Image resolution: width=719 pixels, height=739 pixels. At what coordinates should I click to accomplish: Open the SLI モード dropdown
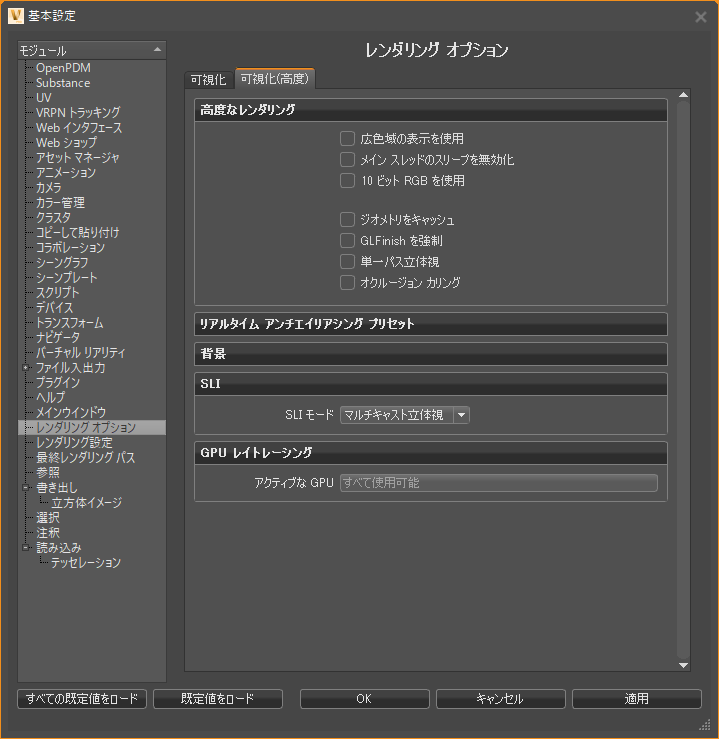(x=404, y=415)
